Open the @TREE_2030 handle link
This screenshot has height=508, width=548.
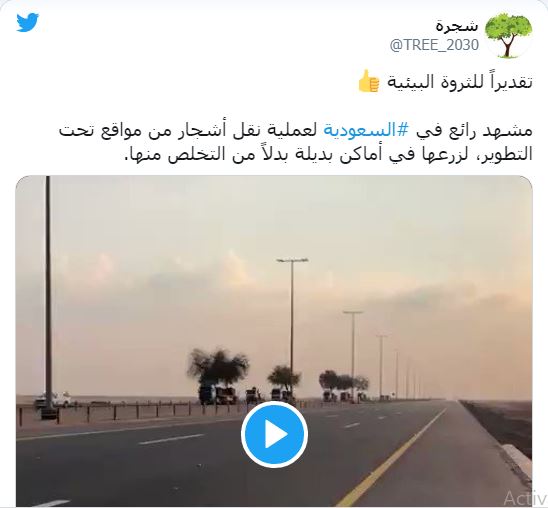[x=434, y=45]
